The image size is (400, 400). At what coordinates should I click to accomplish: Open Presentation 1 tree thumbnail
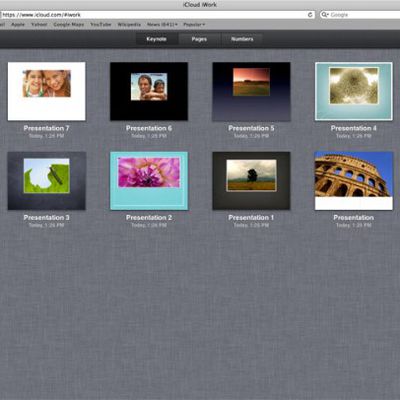[x=251, y=181]
